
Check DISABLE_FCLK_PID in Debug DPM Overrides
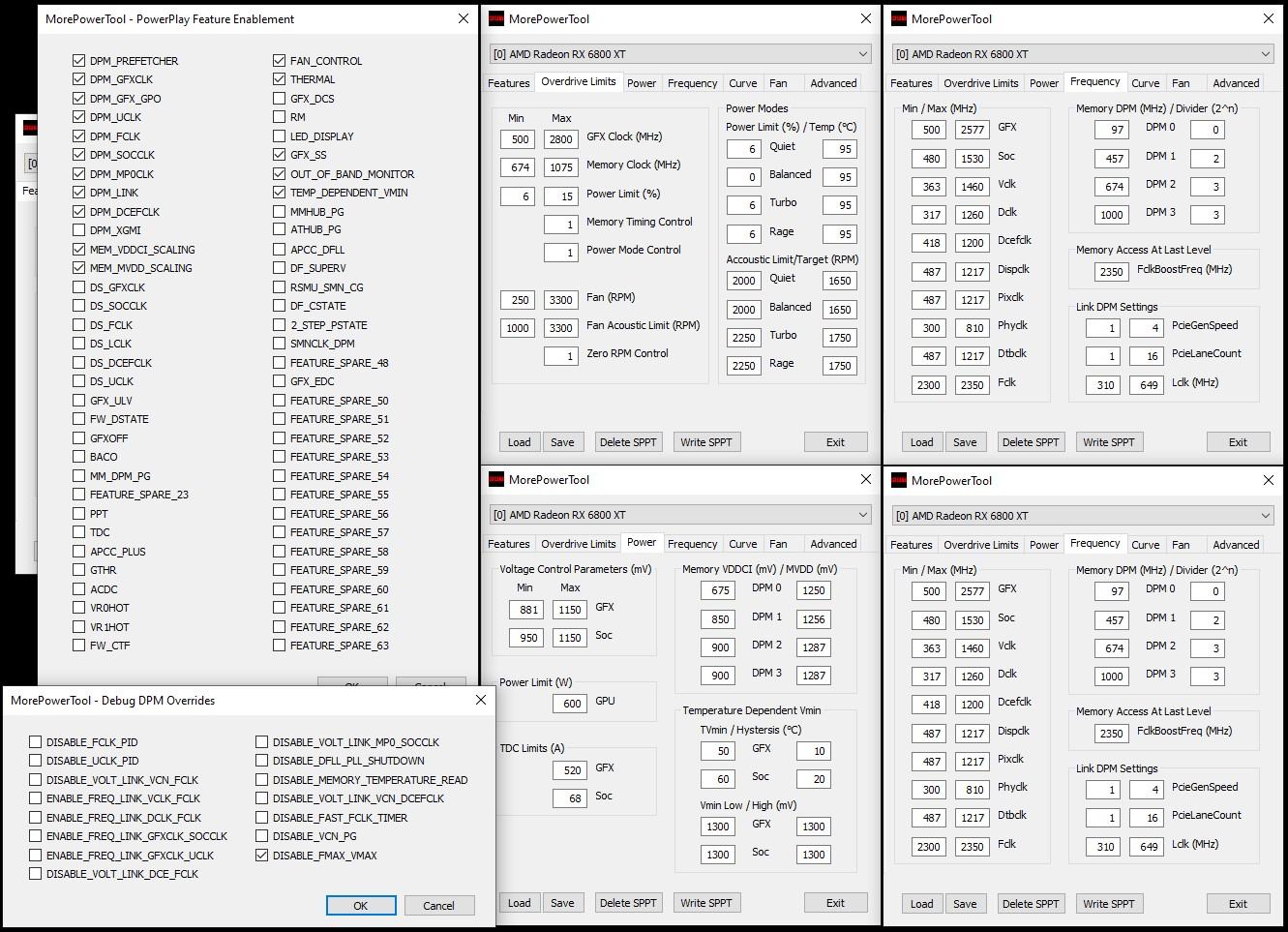pyautogui.click(x=36, y=742)
